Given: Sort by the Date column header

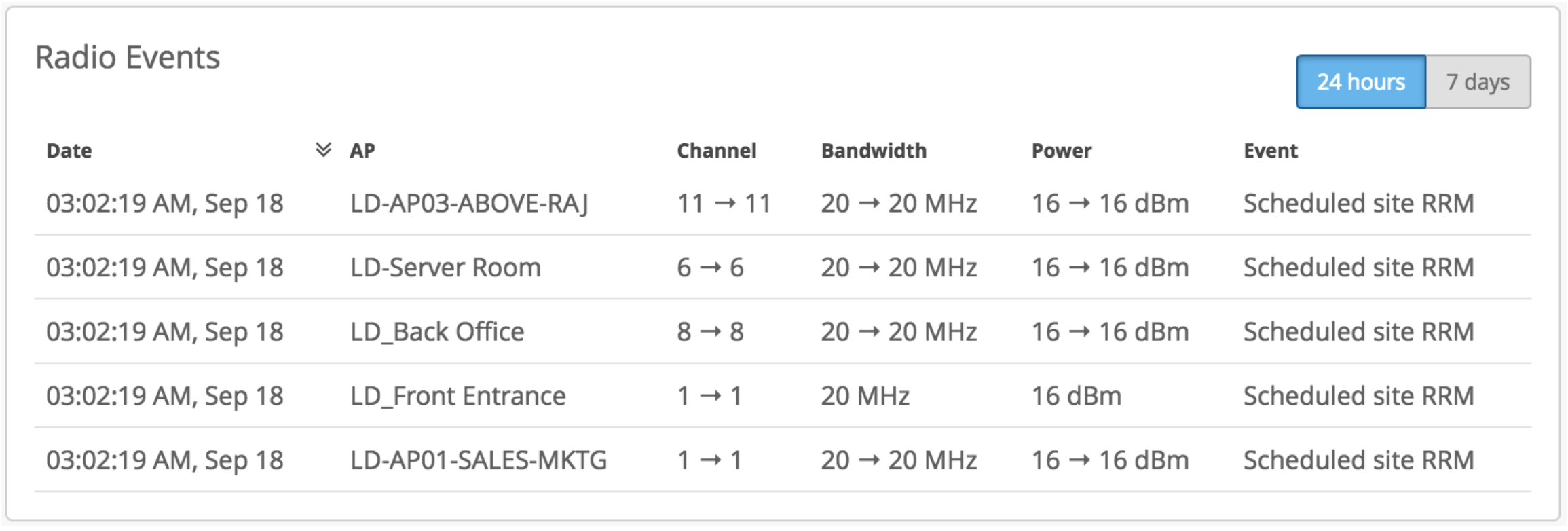Looking at the screenshot, I should click(69, 151).
